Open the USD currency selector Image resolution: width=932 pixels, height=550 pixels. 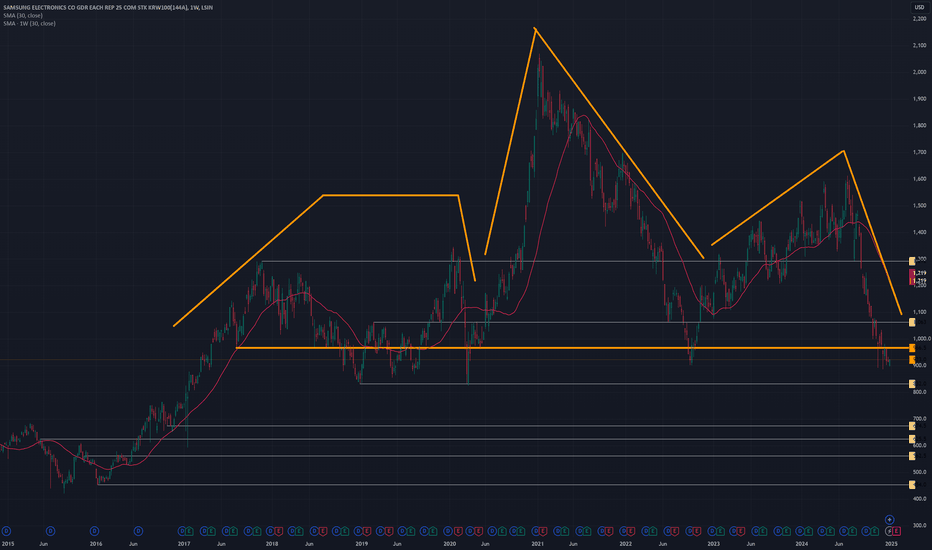pos(919,7)
